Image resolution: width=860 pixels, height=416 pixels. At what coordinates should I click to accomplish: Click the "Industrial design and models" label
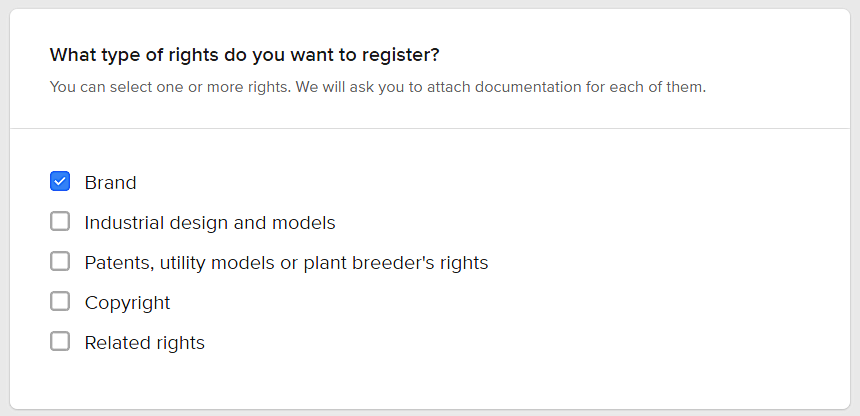210,223
